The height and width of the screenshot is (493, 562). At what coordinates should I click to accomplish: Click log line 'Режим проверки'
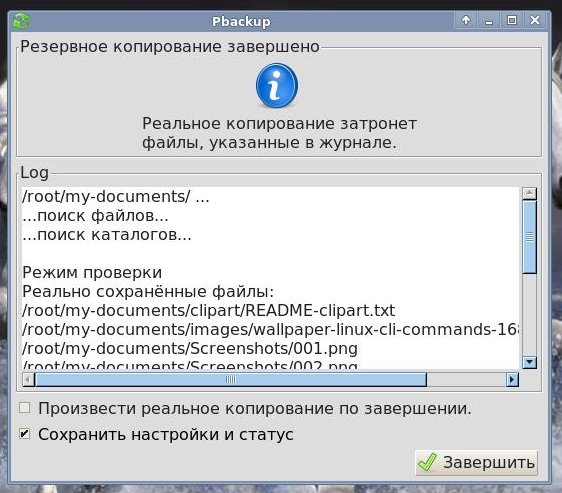click(92, 272)
